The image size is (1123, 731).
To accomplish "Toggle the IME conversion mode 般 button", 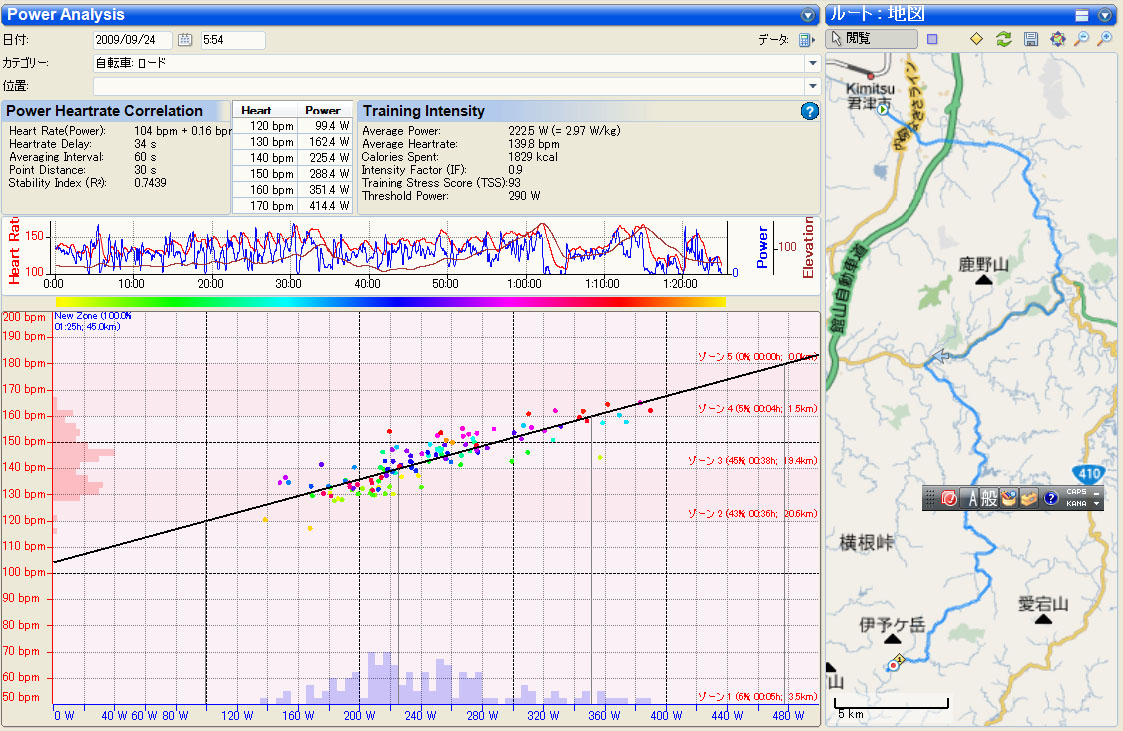I will point(989,498).
